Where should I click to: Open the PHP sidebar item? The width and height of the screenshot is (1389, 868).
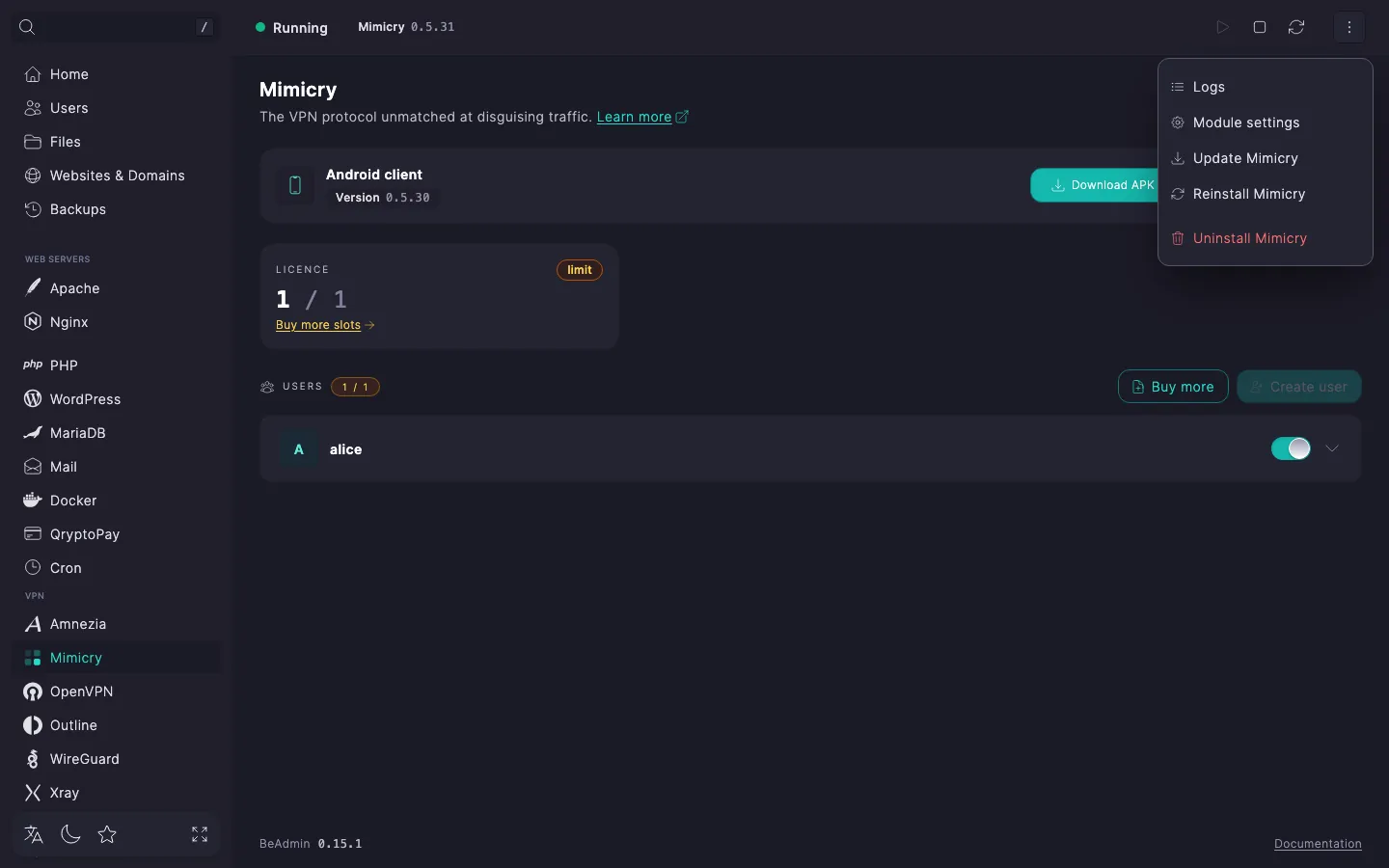117,366
